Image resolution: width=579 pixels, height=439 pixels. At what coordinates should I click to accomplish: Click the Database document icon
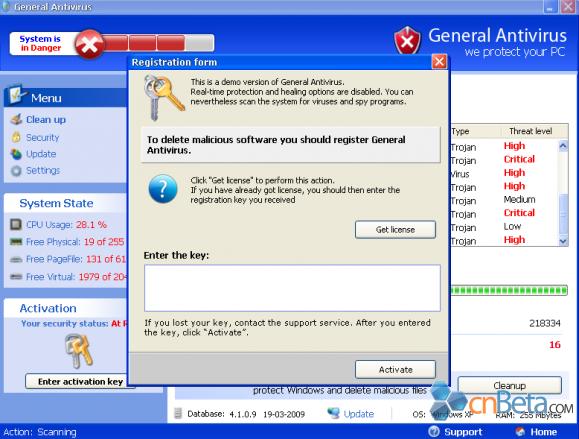(178, 414)
